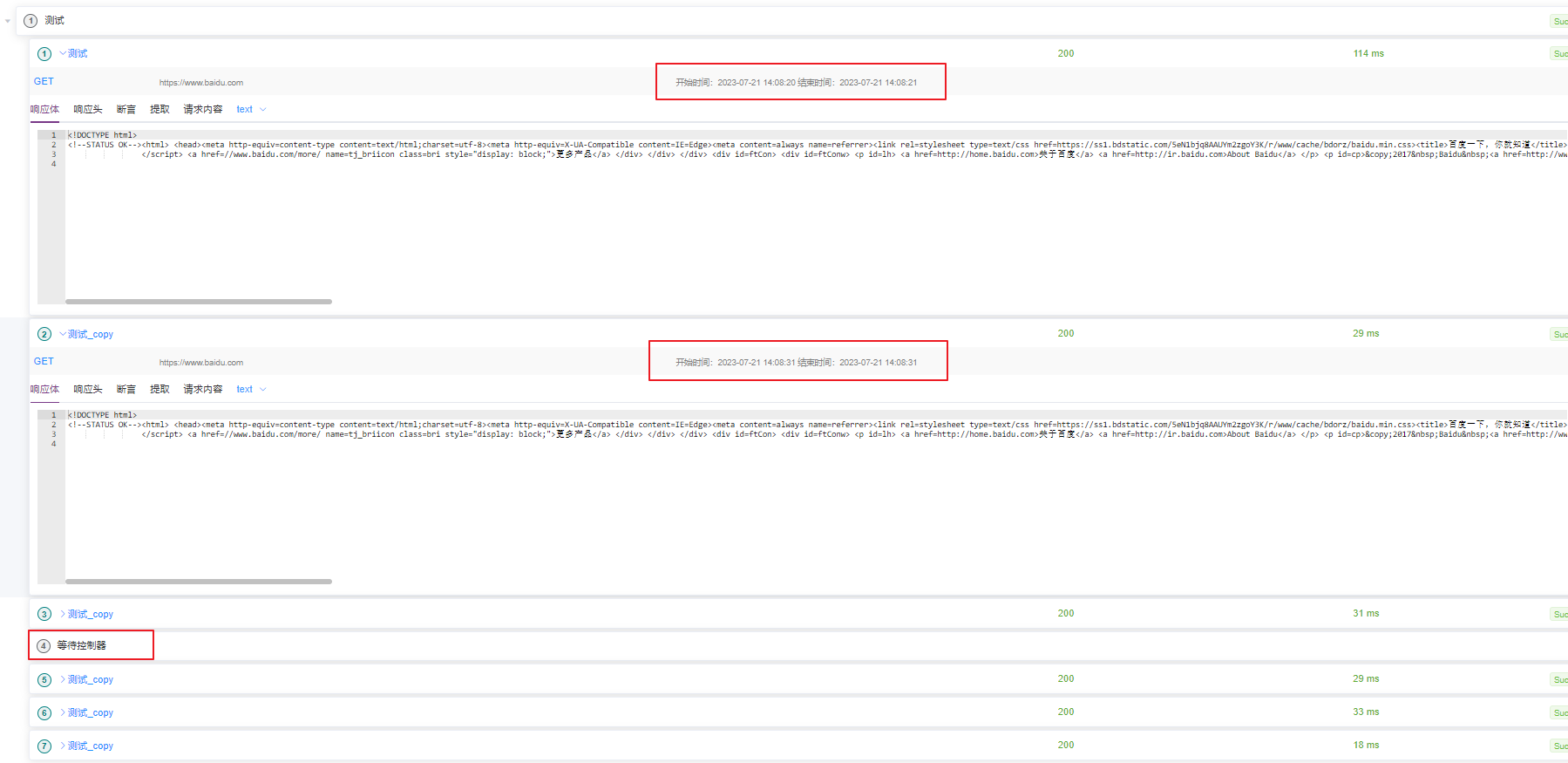This screenshot has height=763, width=1568.
Task: Click line number 4 in step 2 response
Action: point(53,444)
